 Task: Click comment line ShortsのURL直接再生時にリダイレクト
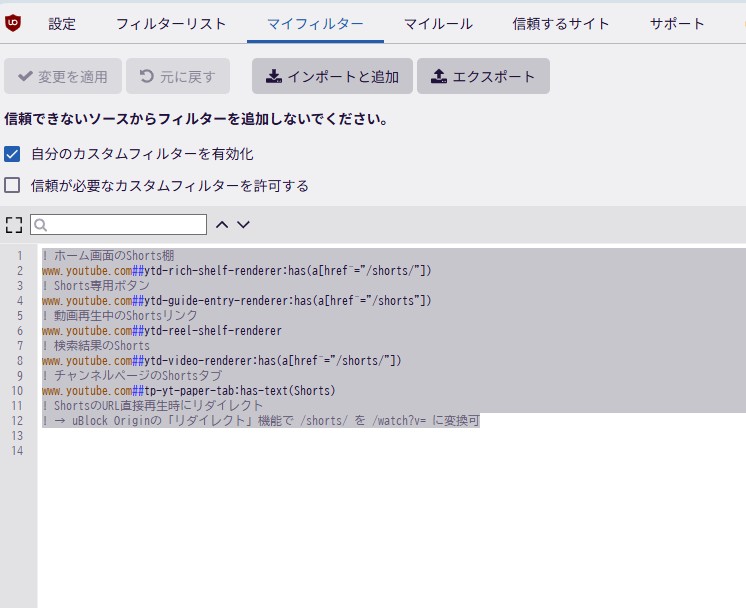pyautogui.click(x=152, y=405)
